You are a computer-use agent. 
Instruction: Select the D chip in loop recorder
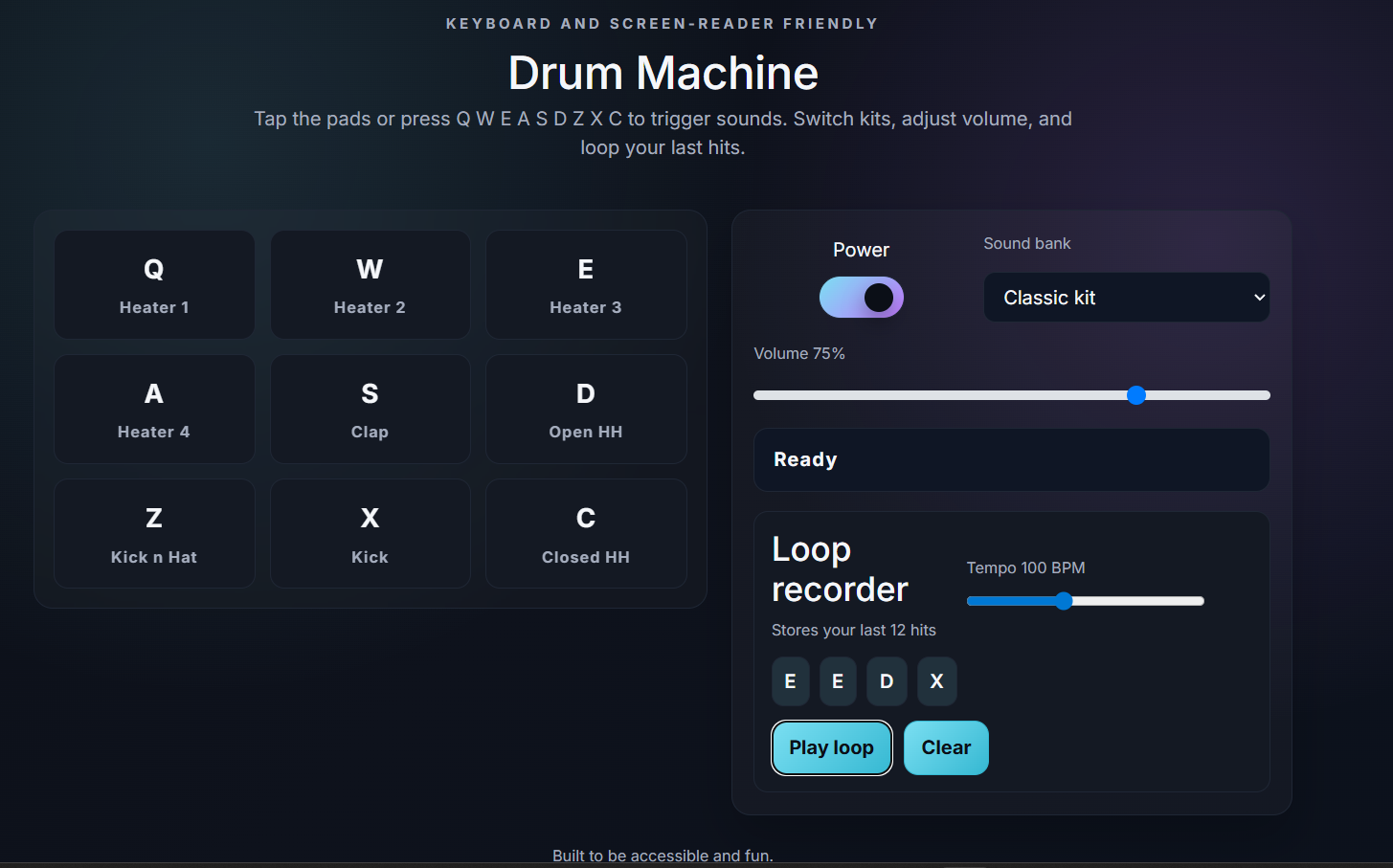tap(887, 680)
